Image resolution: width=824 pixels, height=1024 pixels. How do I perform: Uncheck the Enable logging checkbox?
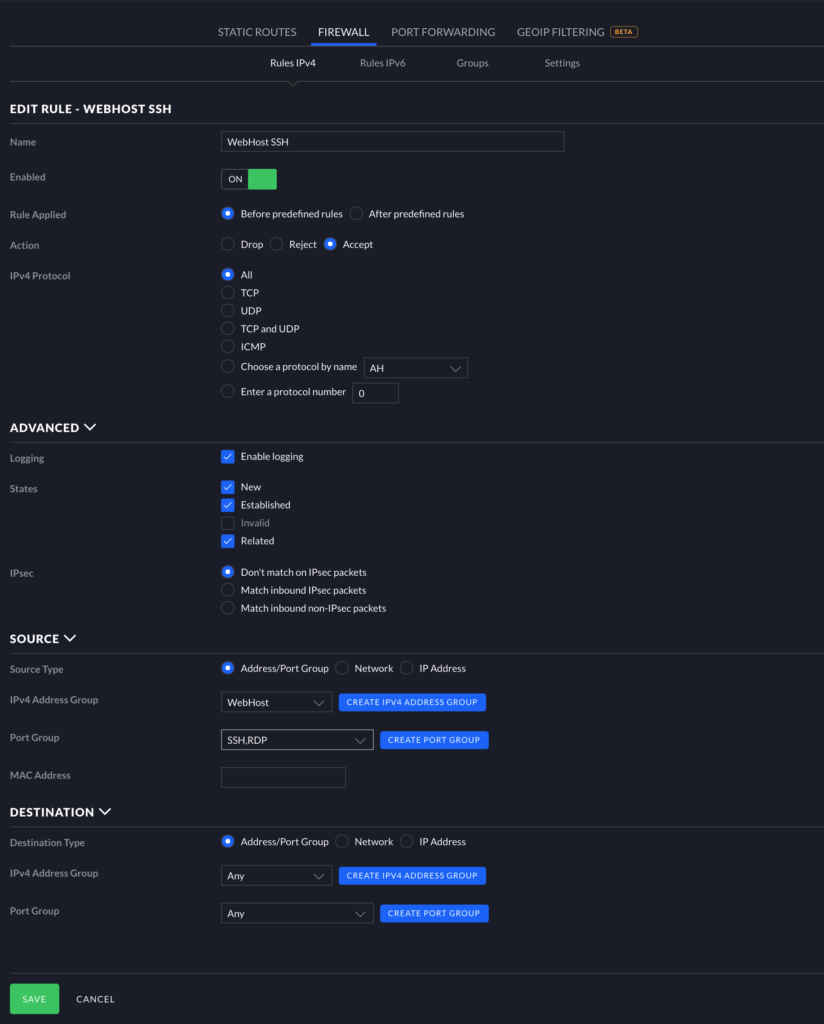tap(228, 457)
